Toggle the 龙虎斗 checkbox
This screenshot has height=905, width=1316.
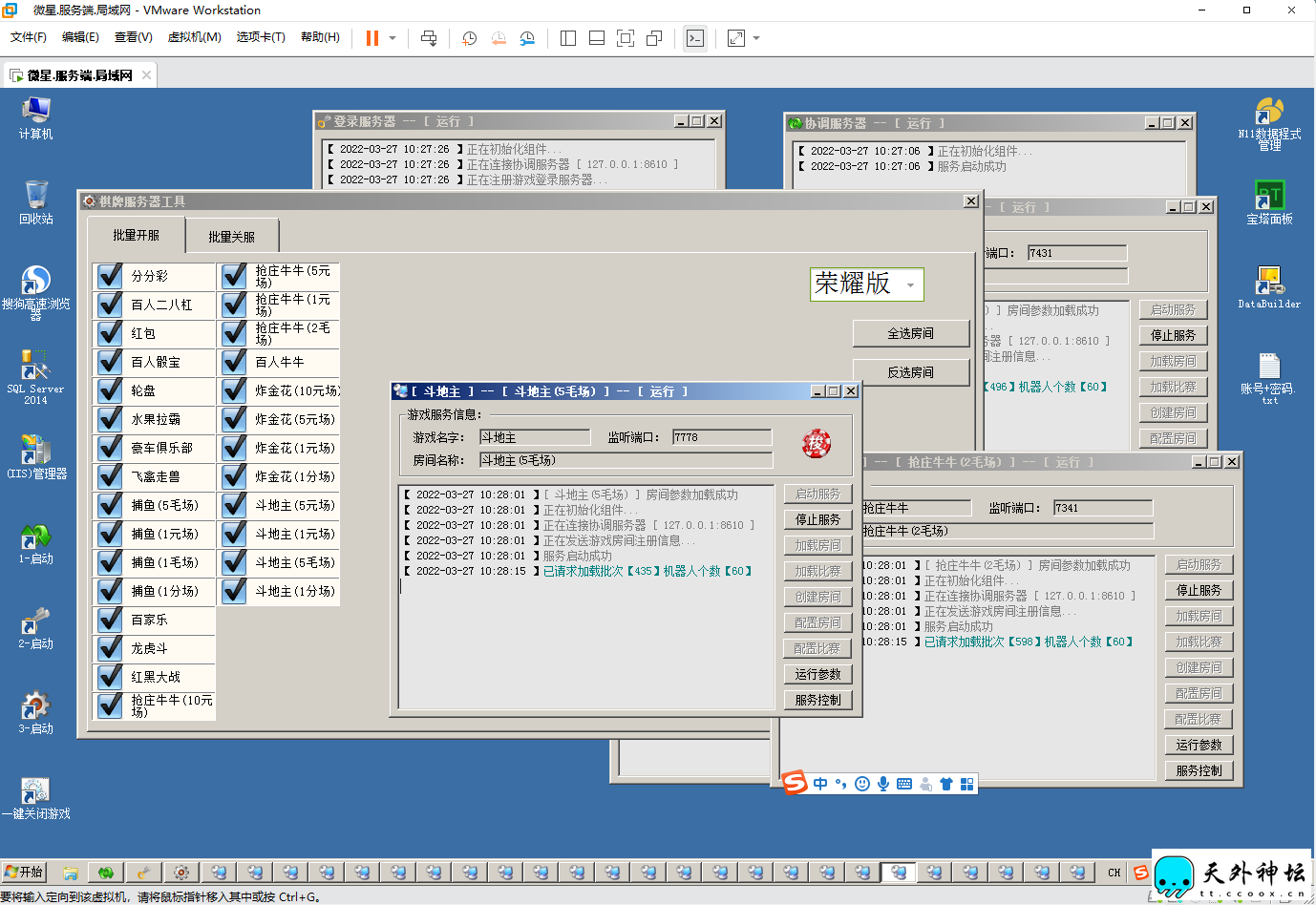point(110,648)
